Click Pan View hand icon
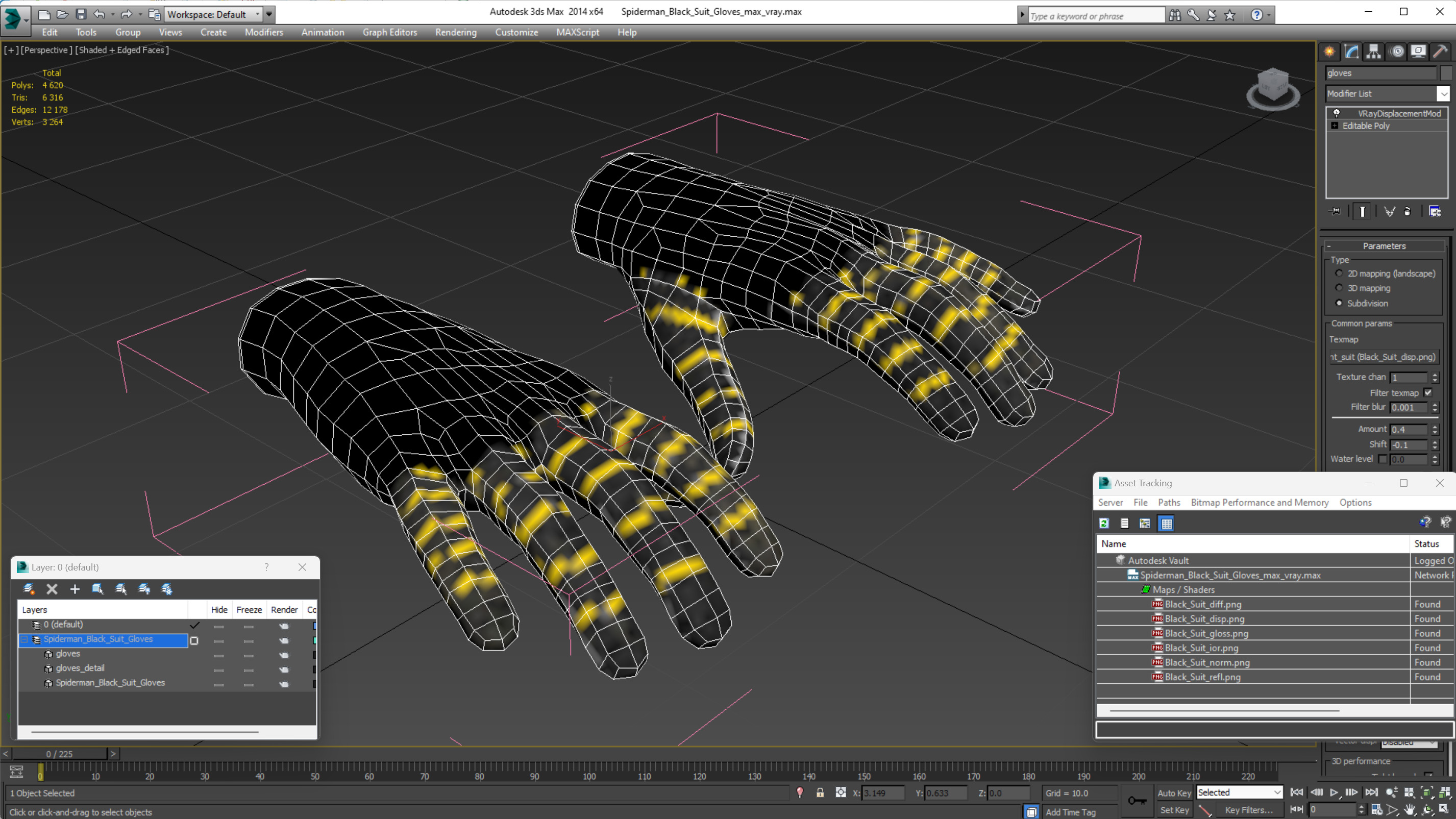Screen dimensions: 1456x819 click(1410, 810)
